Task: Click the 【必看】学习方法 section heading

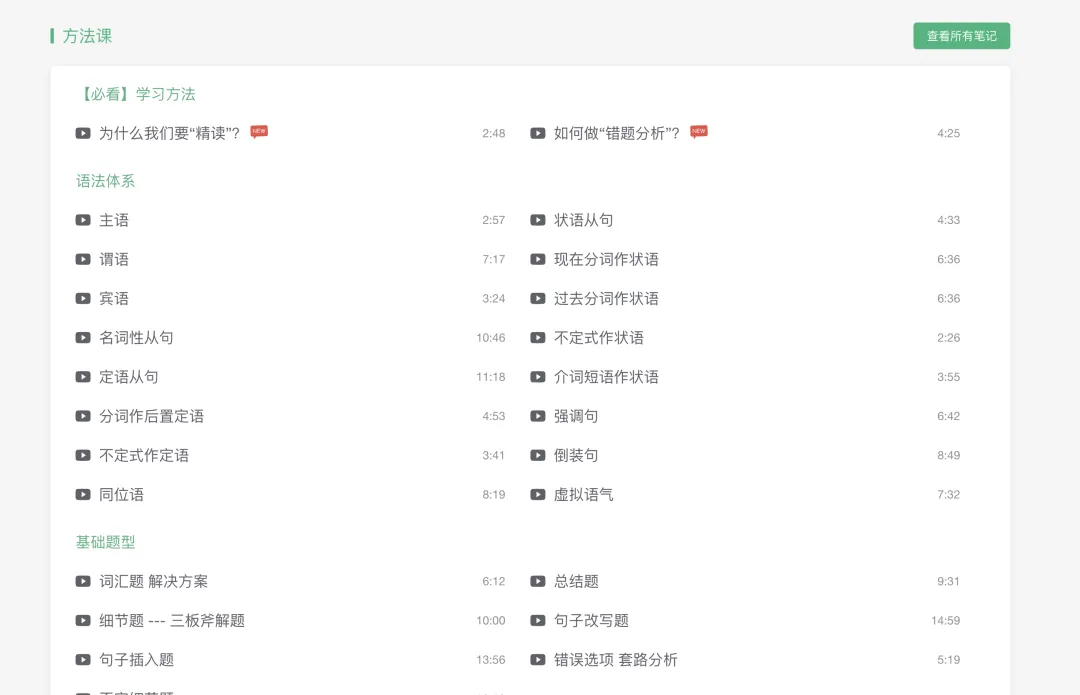Action: pos(136,94)
